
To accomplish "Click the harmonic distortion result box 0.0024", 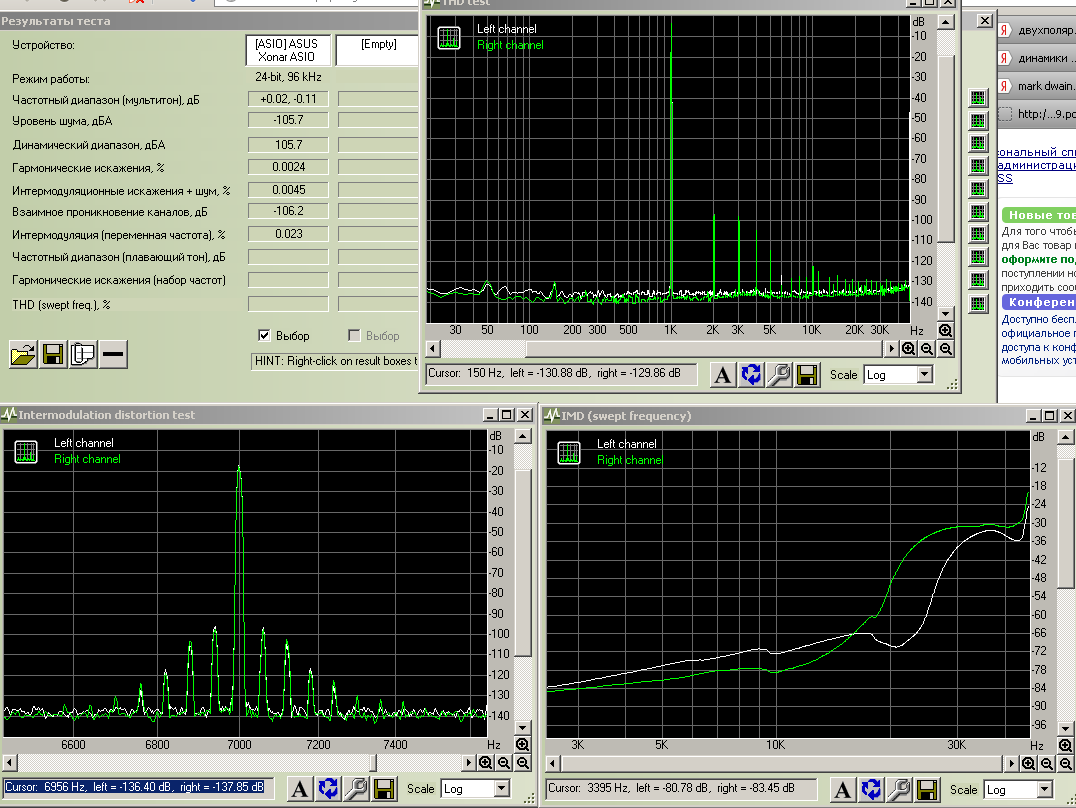I will tap(288, 167).
